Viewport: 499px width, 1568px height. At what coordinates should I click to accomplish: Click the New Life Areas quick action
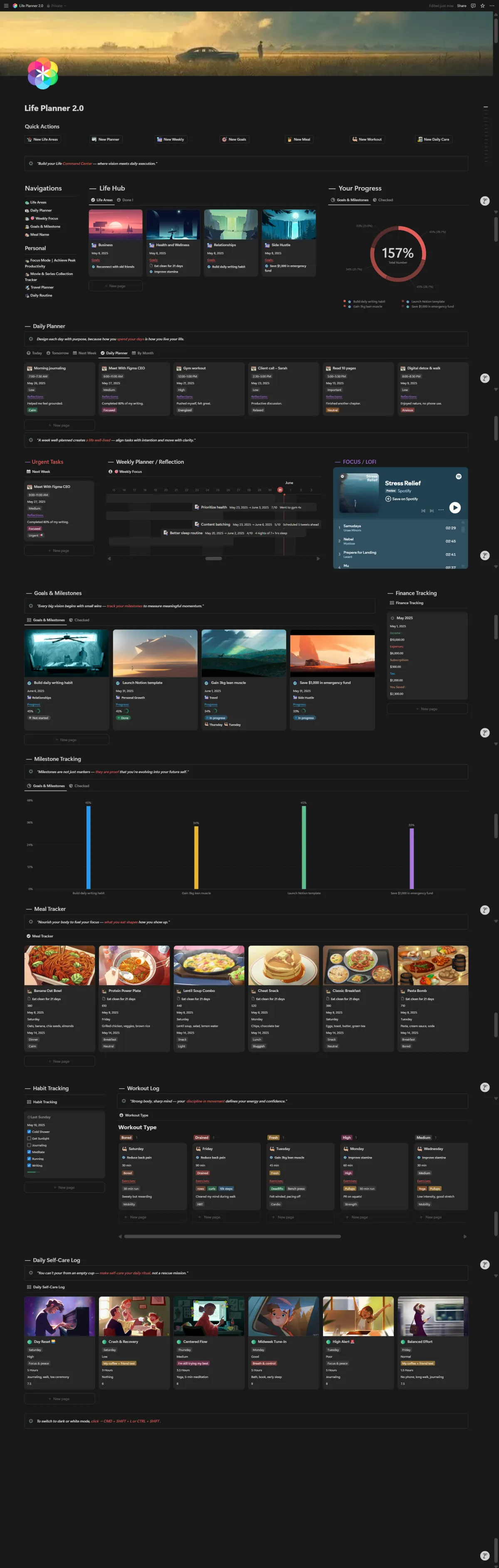[x=42, y=139]
